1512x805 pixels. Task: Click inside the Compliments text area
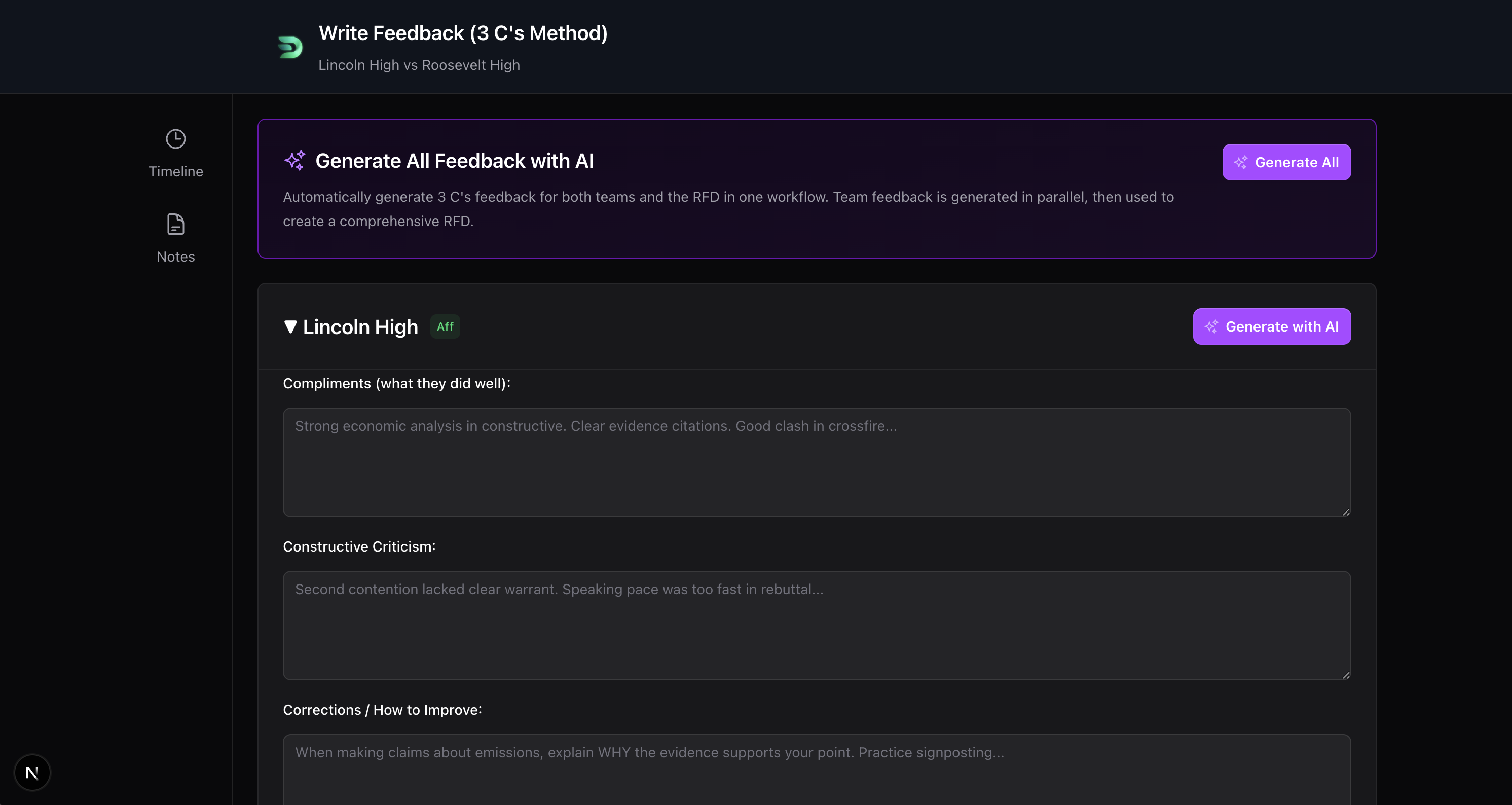816,462
